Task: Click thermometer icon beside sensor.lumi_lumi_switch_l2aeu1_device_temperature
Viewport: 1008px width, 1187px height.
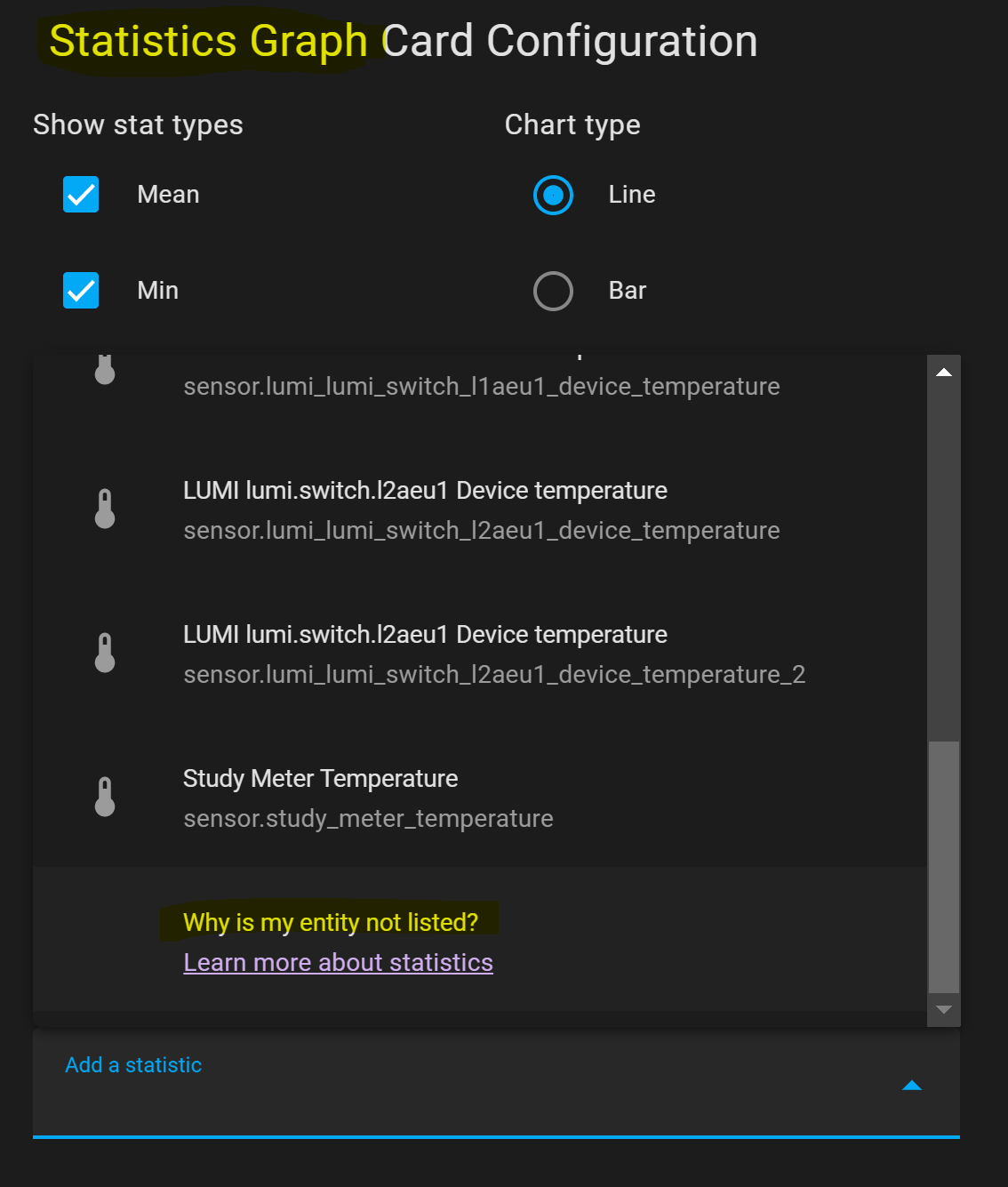Action: pyautogui.click(x=105, y=509)
